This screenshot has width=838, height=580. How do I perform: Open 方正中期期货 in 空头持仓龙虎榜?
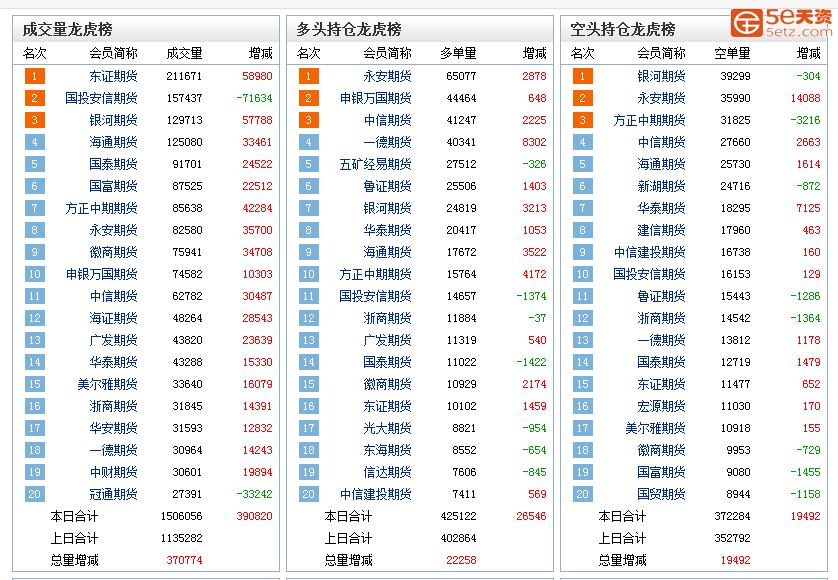pyautogui.click(x=649, y=120)
